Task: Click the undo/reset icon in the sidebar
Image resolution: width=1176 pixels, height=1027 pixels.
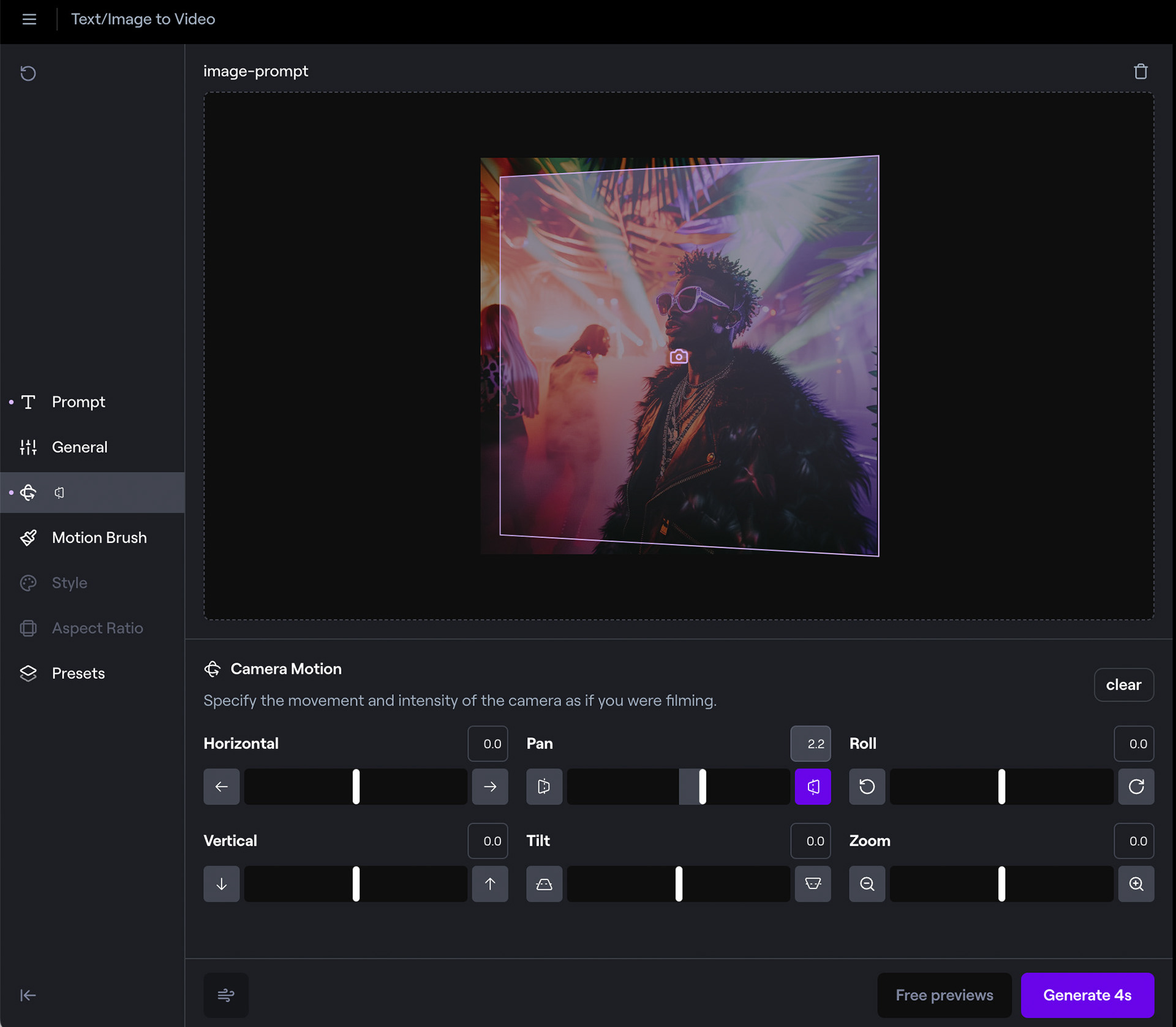Action: pyautogui.click(x=28, y=73)
